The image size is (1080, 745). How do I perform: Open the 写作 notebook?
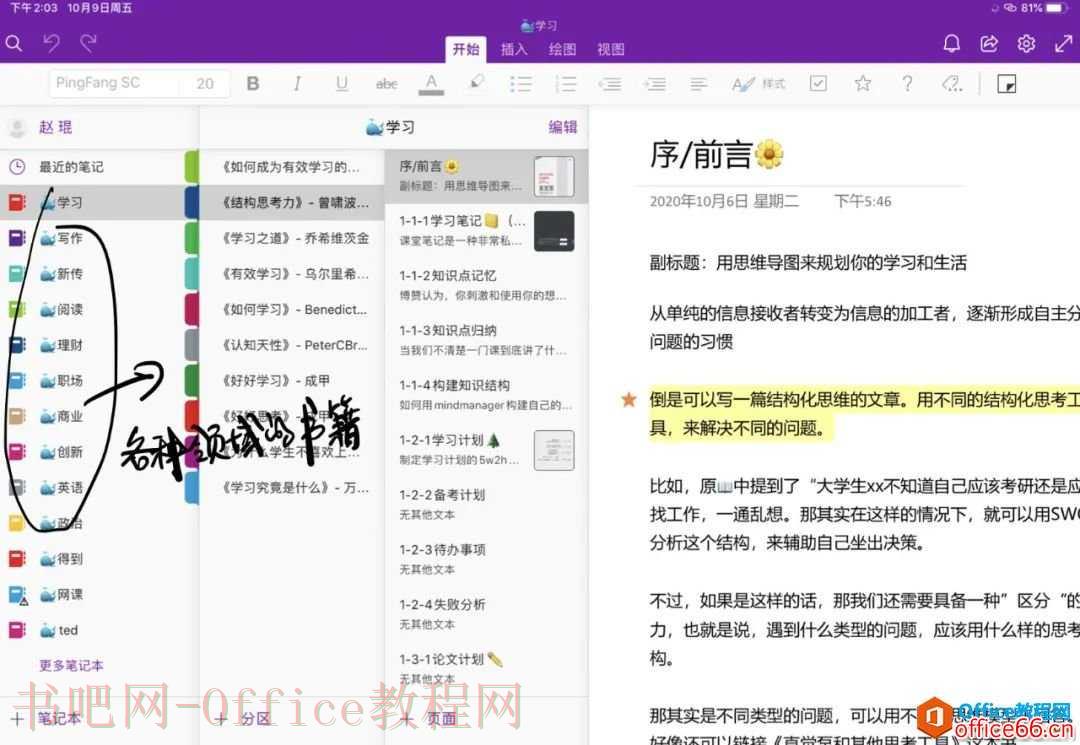tap(92, 238)
